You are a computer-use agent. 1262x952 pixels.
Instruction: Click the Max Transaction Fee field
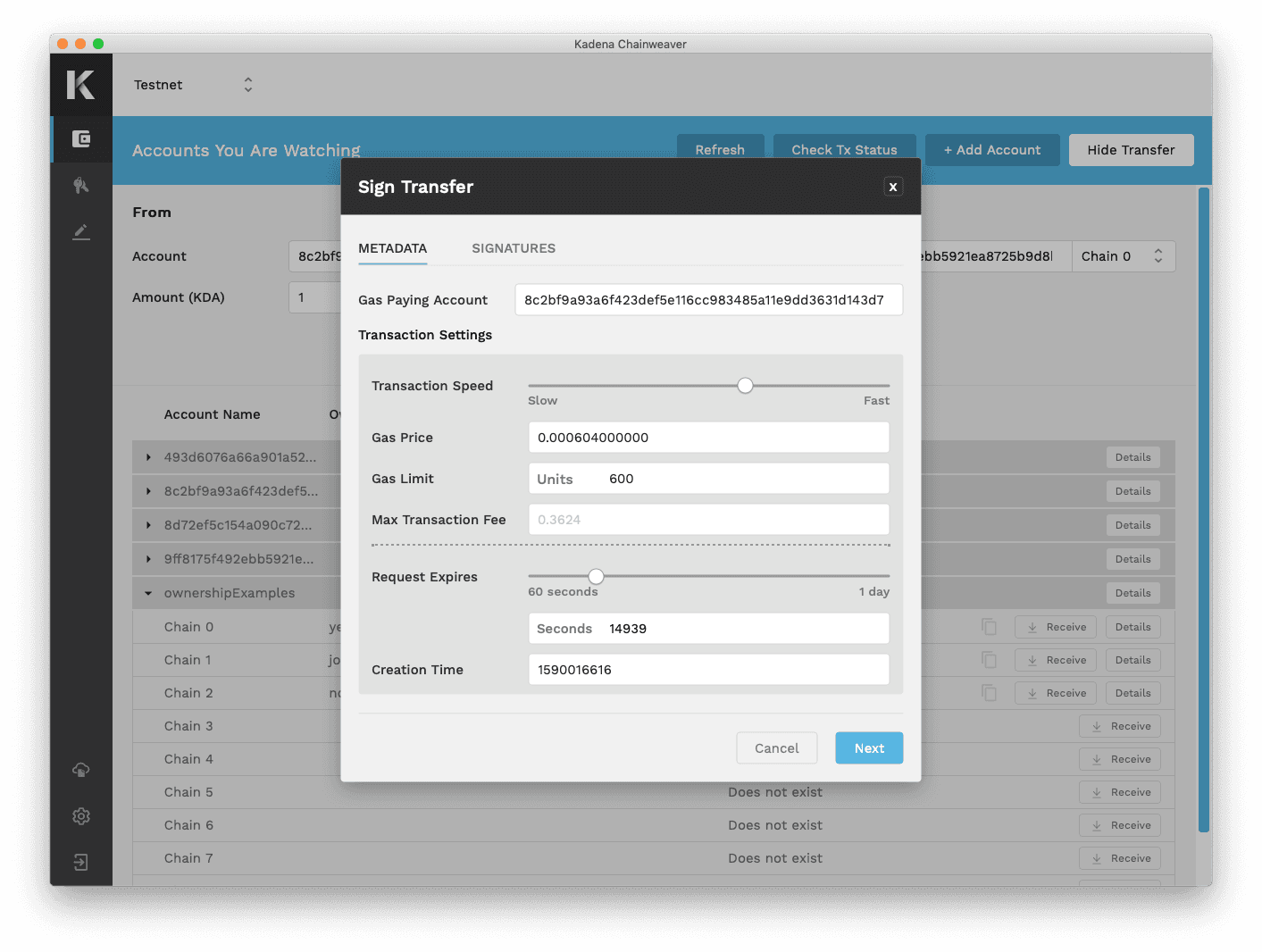pyautogui.click(x=708, y=520)
